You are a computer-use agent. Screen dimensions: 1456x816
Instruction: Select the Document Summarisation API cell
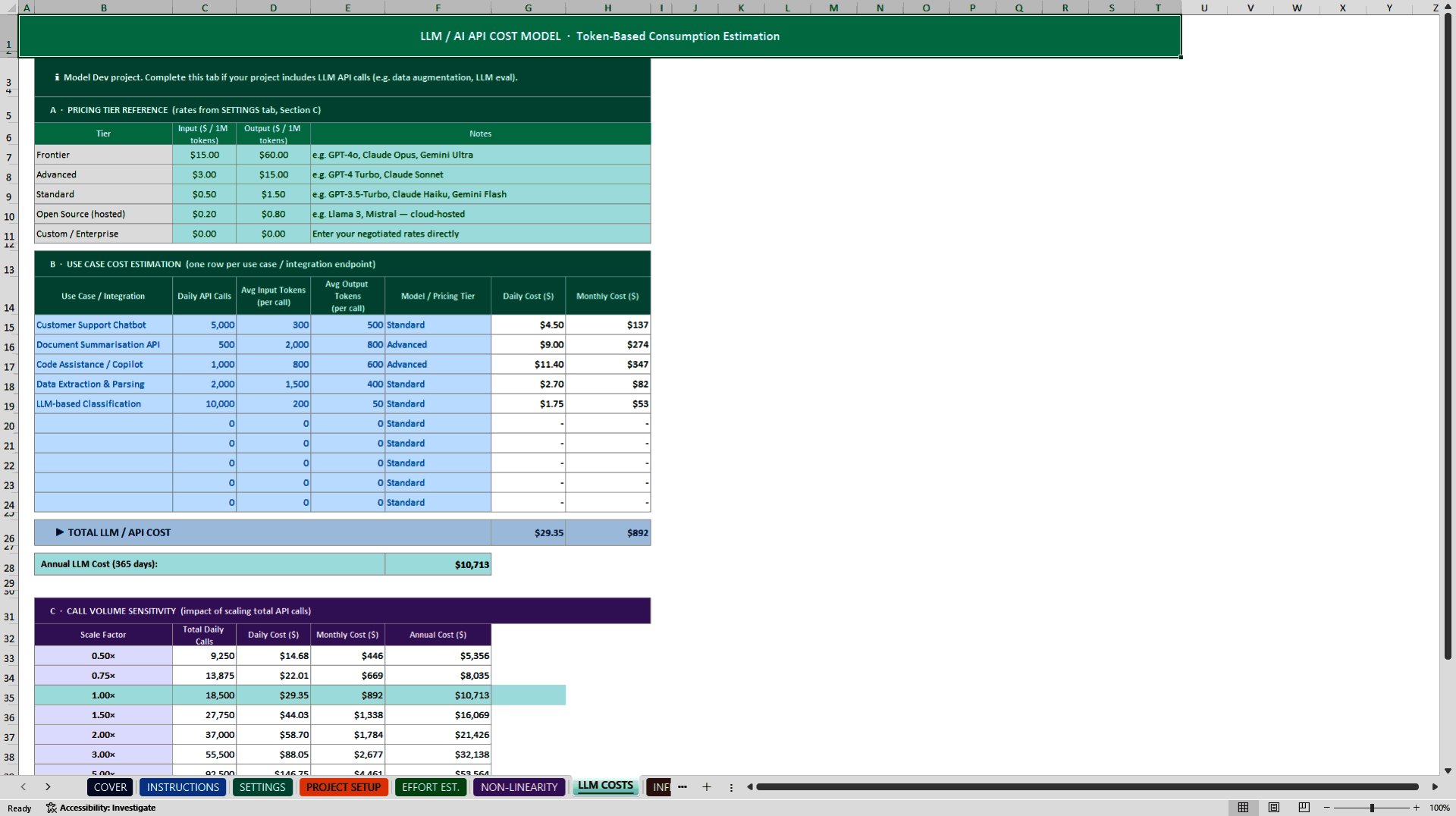tap(103, 344)
